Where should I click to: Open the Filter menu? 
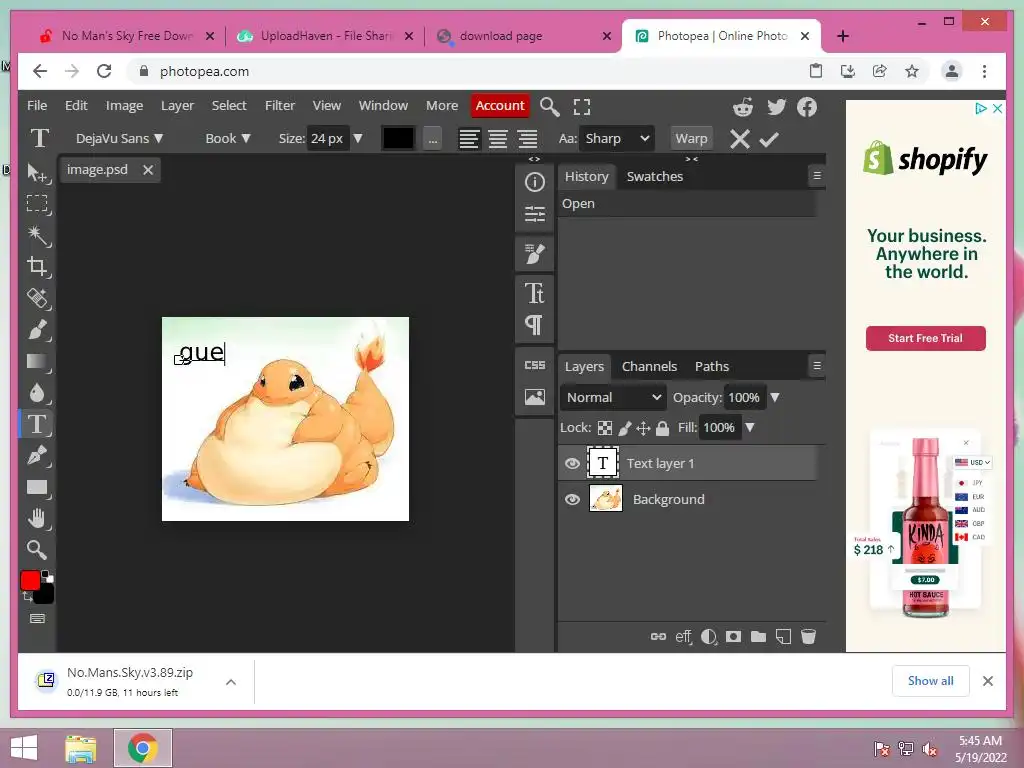pos(280,106)
